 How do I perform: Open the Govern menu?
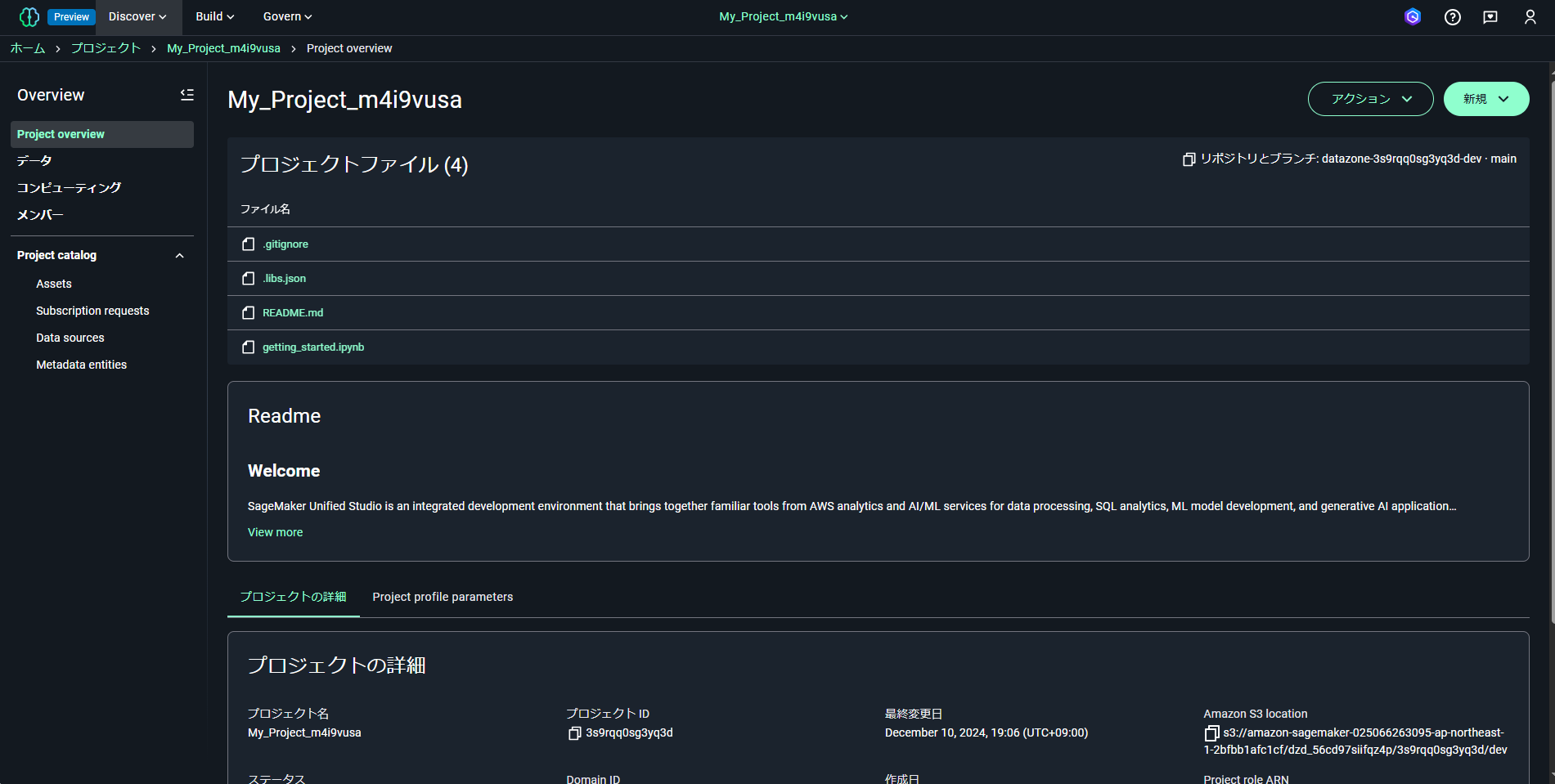(287, 16)
